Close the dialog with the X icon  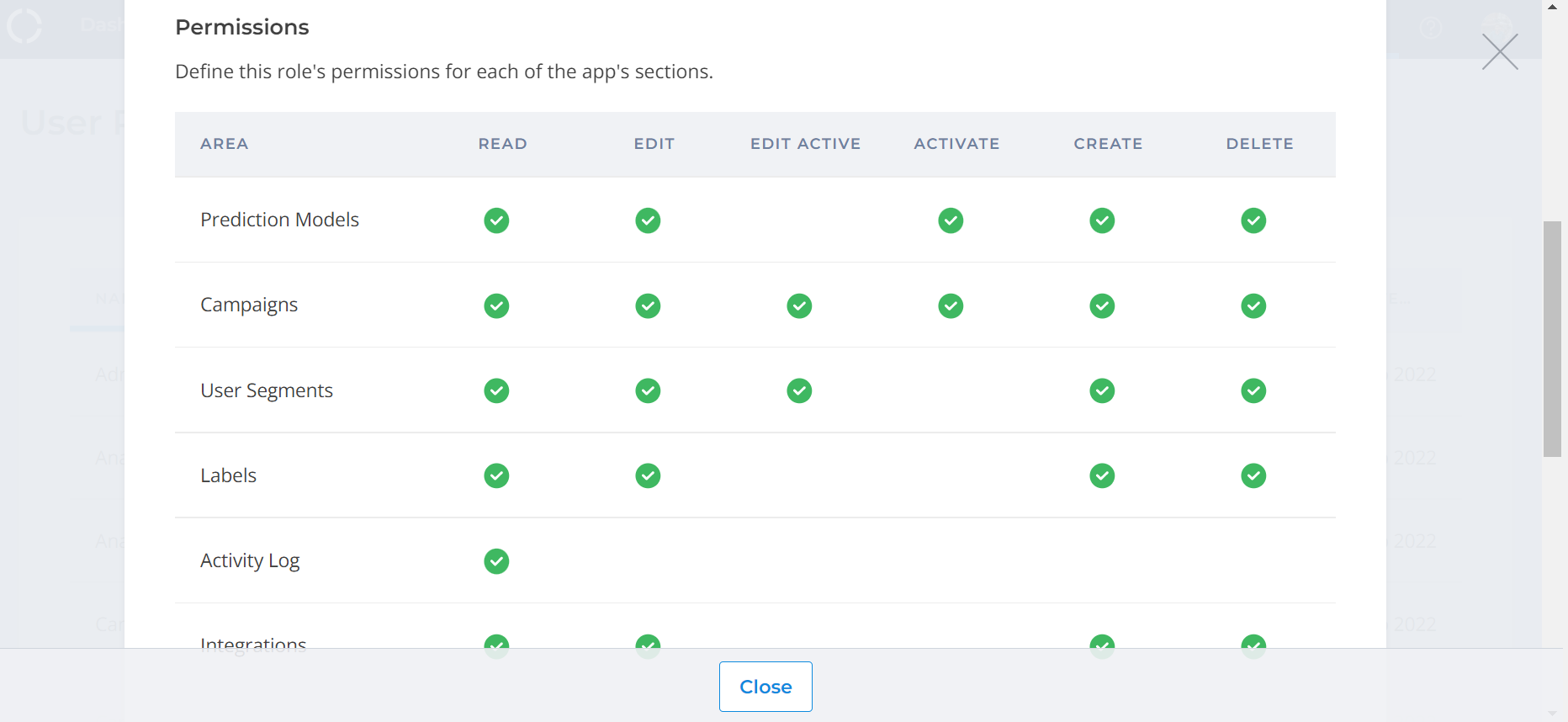tap(1500, 52)
